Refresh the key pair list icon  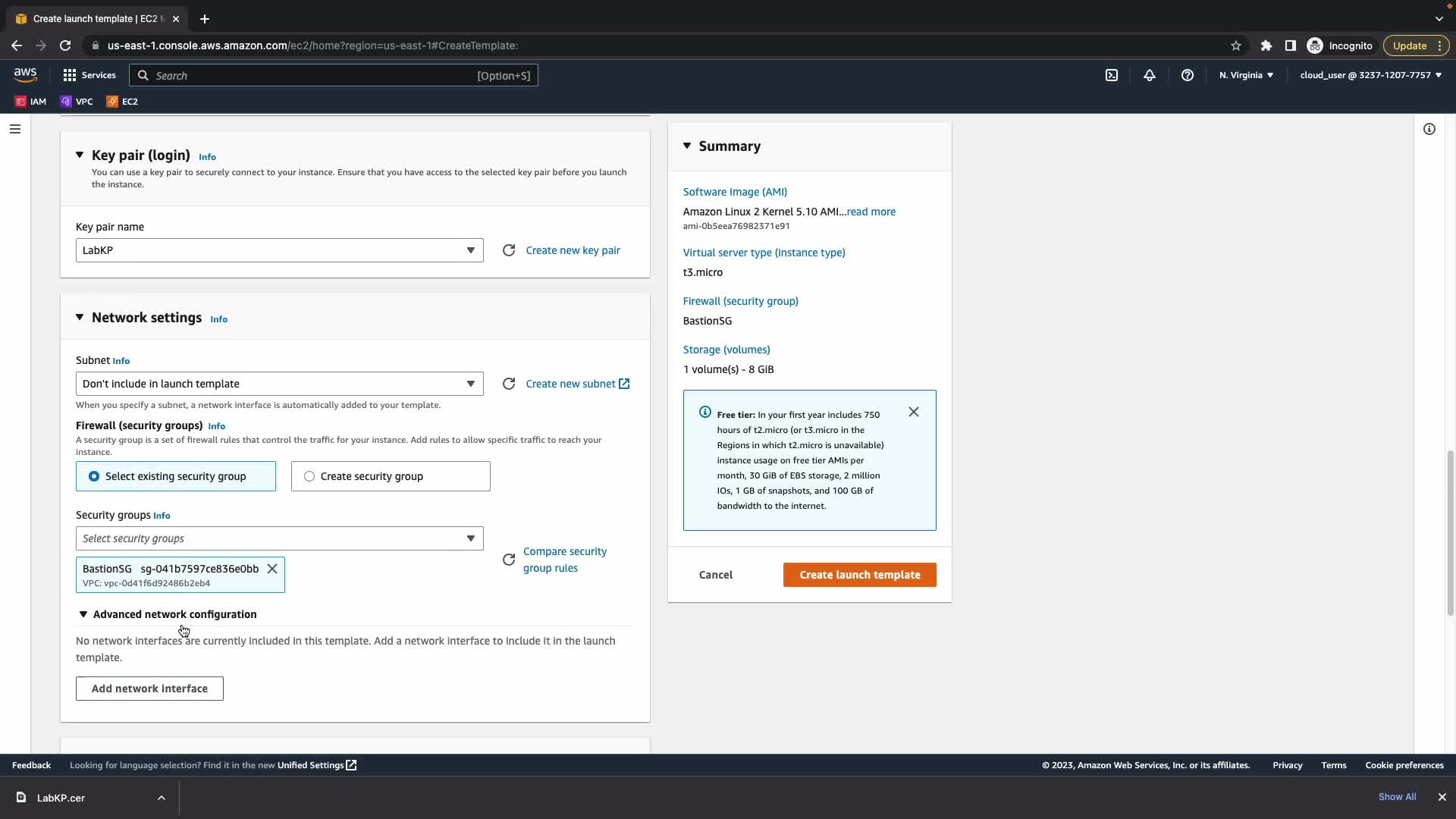pos(509,250)
